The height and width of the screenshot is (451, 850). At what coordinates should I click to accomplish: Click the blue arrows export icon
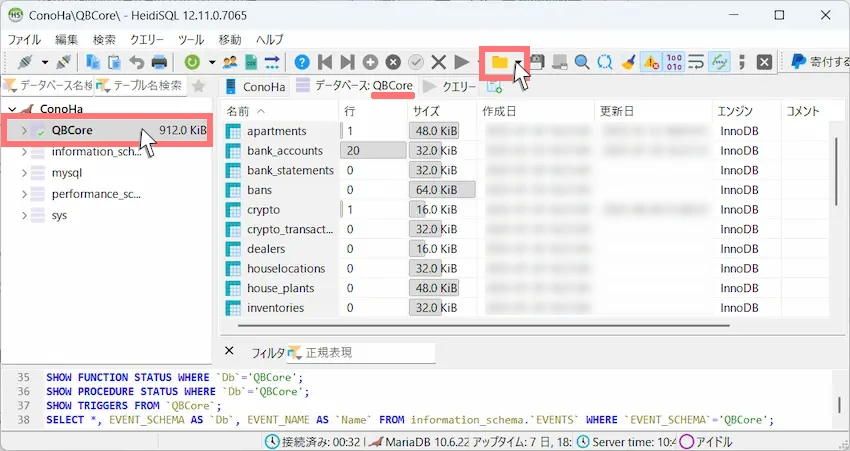click(272, 62)
